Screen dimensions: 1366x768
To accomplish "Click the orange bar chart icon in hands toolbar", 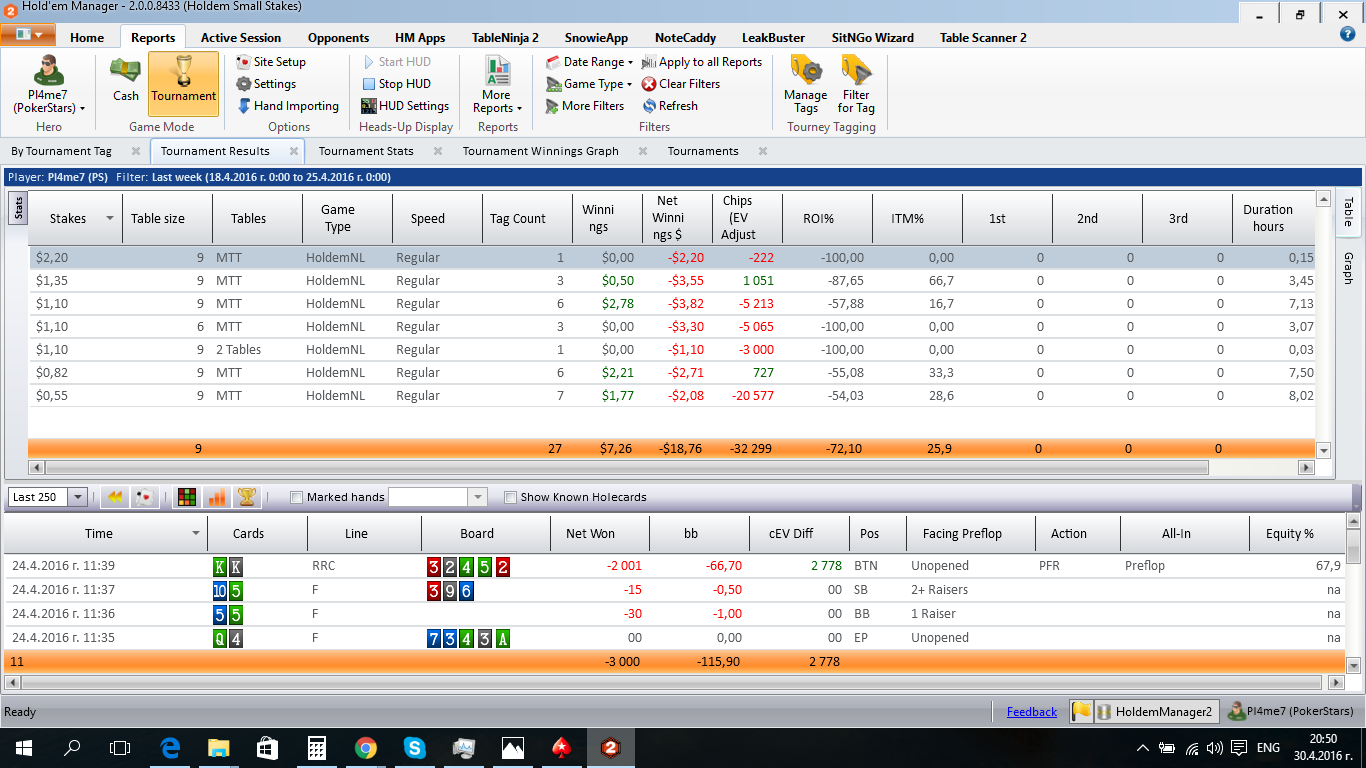I will click(217, 497).
